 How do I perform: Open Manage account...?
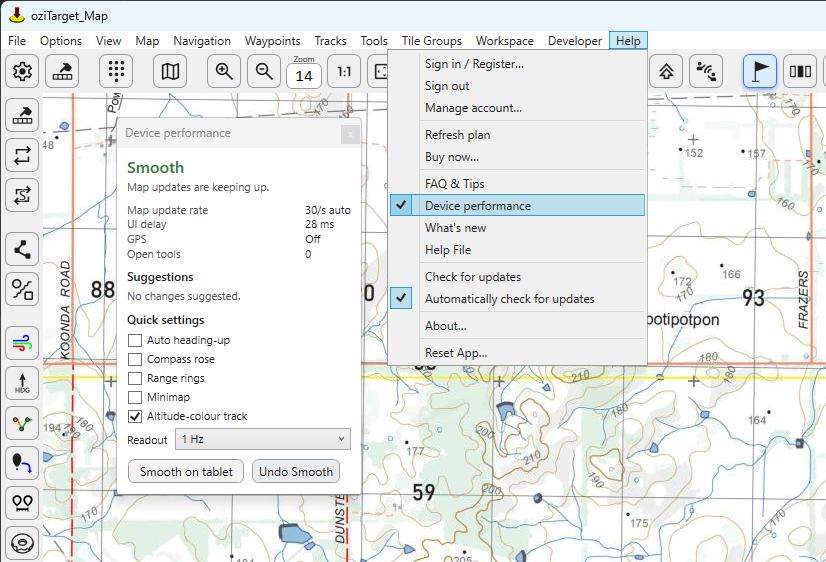tap(517, 108)
